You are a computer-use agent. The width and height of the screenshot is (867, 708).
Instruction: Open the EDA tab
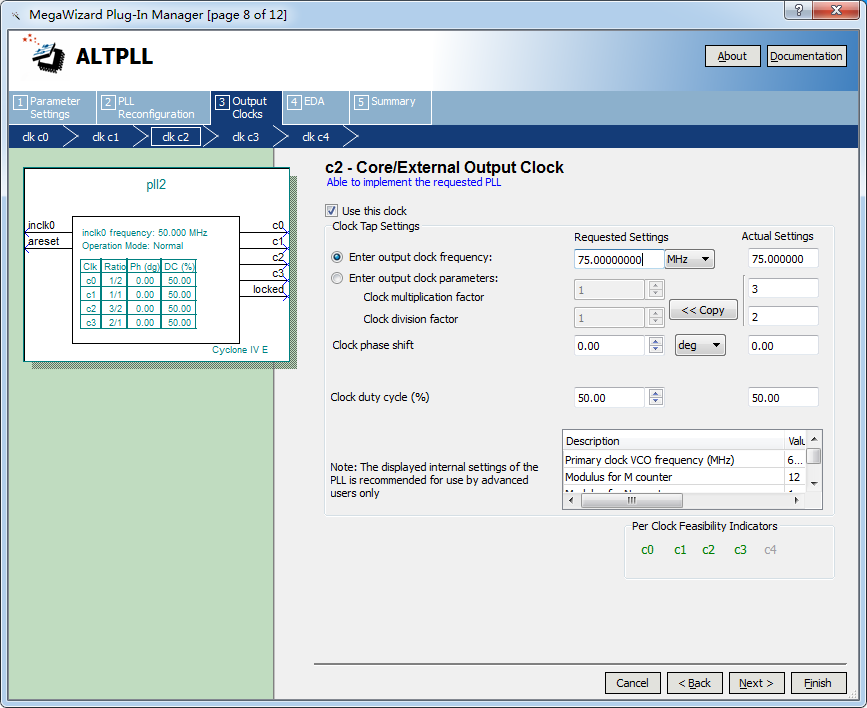pyautogui.click(x=316, y=108)
